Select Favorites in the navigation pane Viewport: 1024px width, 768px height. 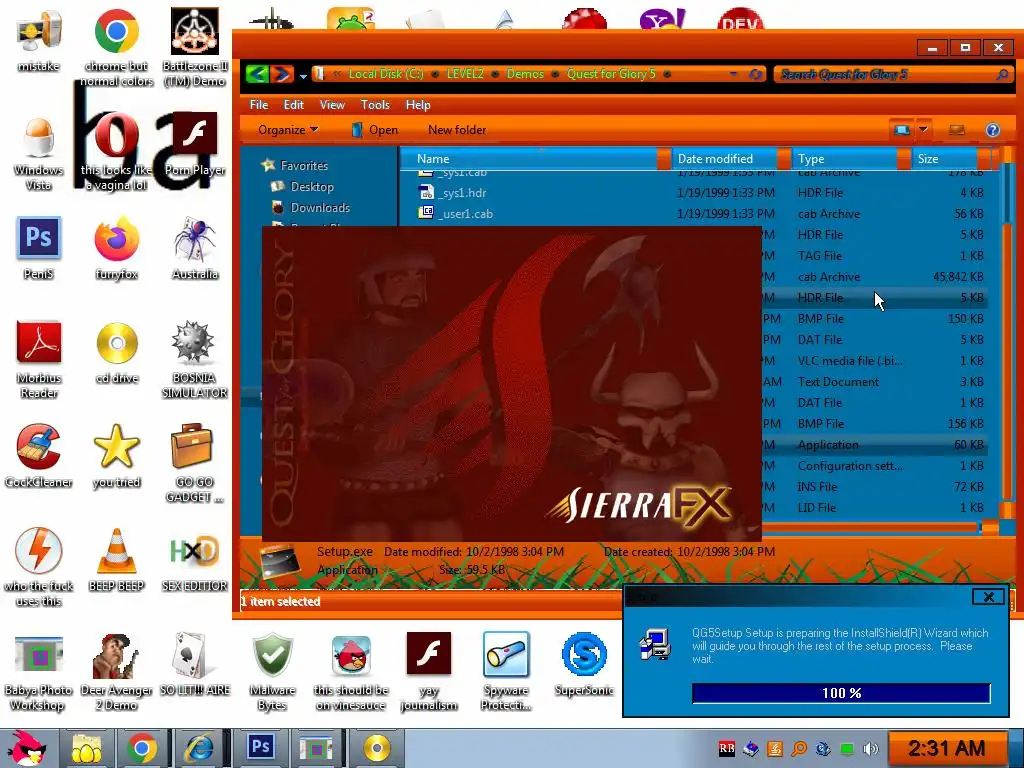(304, 166)
